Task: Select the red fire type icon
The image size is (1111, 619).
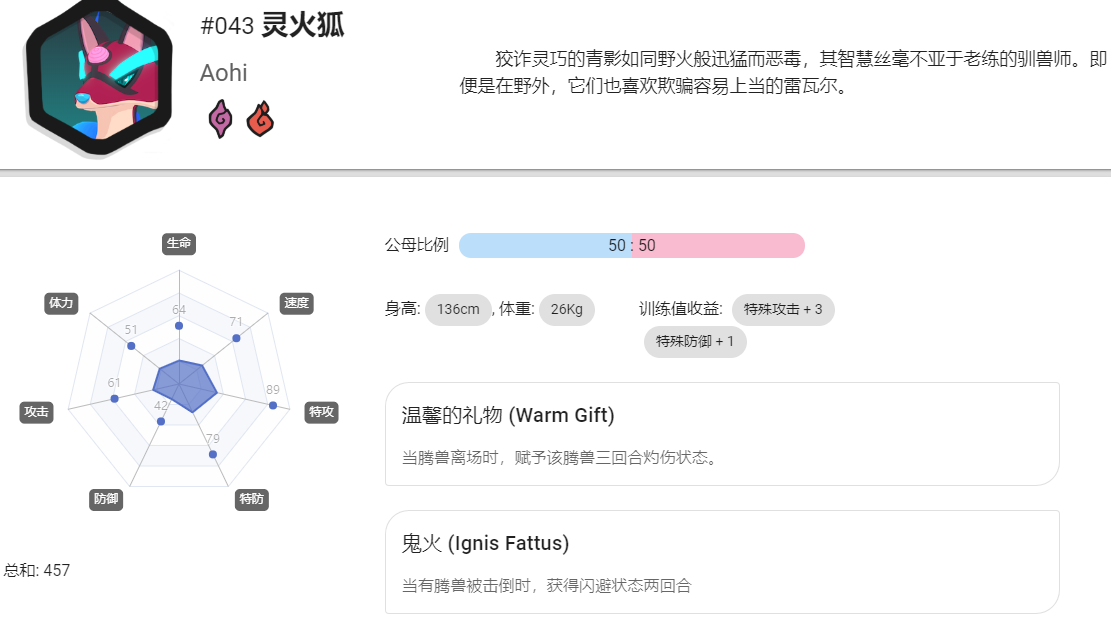Action: (260, 119)
